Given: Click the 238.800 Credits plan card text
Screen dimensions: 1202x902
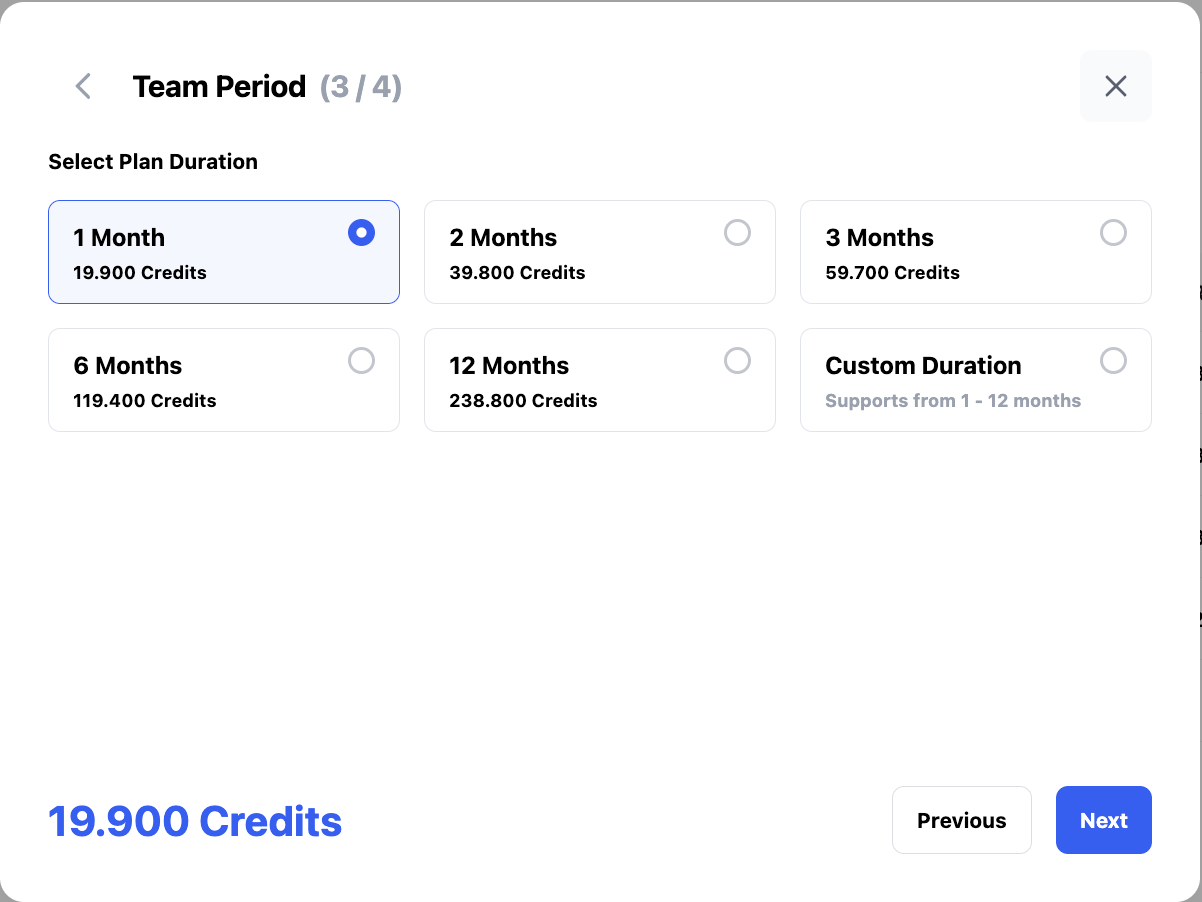Looking at the screenshot, I should pos(523,401).
